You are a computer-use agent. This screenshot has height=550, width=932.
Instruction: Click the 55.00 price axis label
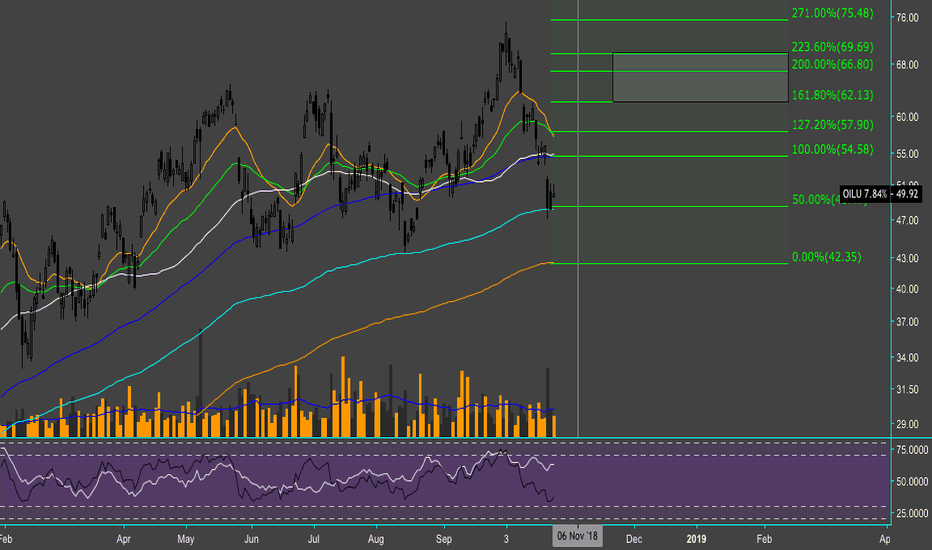[907, 153]
